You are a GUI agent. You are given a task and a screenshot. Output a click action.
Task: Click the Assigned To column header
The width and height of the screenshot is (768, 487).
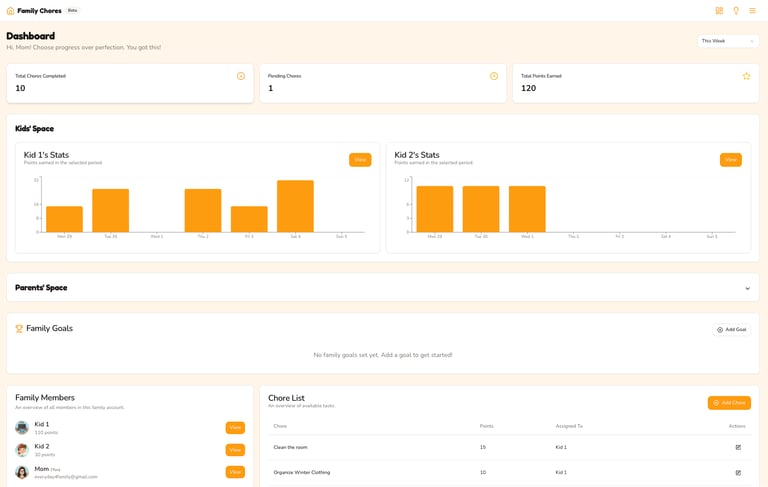(569, 426)
